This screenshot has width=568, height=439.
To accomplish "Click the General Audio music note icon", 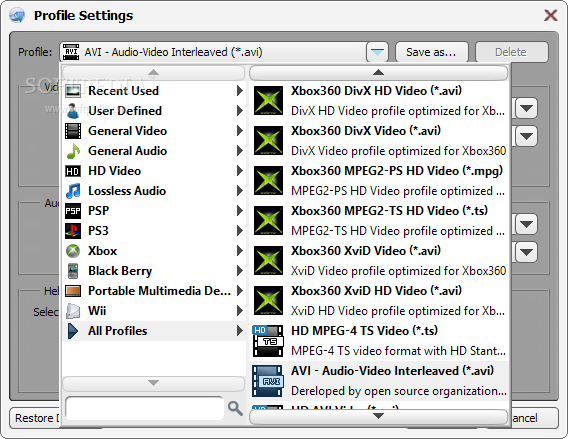I will [x=73, y=151].
